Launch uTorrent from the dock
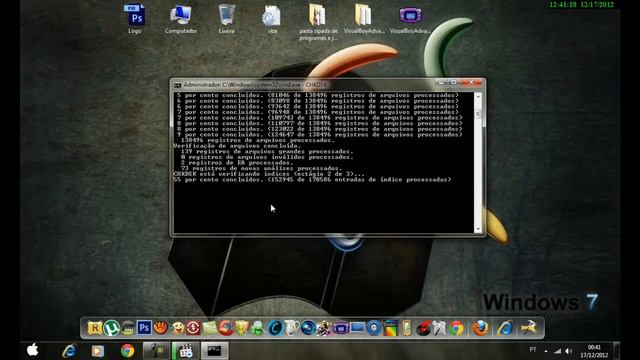This screenshot has width=640, height=360. click(x=111, y=328)
